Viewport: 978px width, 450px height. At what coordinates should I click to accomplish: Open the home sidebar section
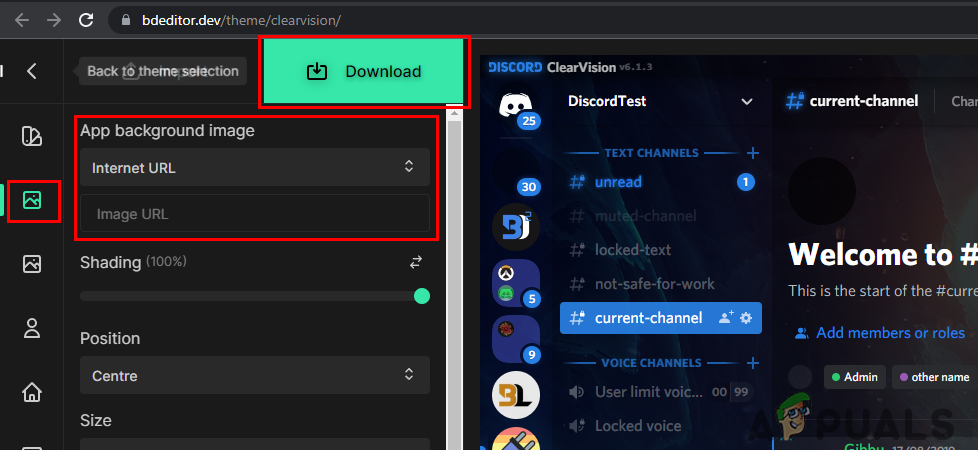(x=32, y=393)
